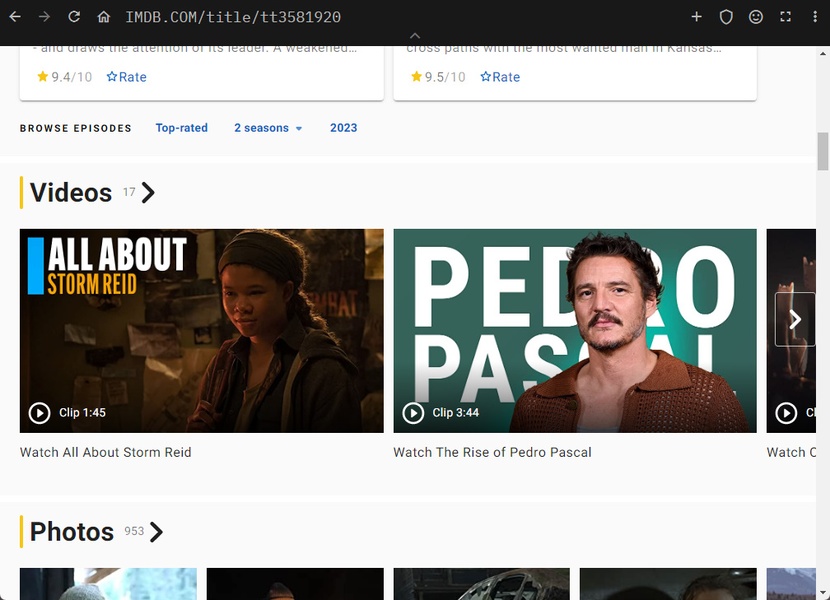Rate the 9.4 rated episode
Viewport: 830px width, 600px height.
coord(127,77)
